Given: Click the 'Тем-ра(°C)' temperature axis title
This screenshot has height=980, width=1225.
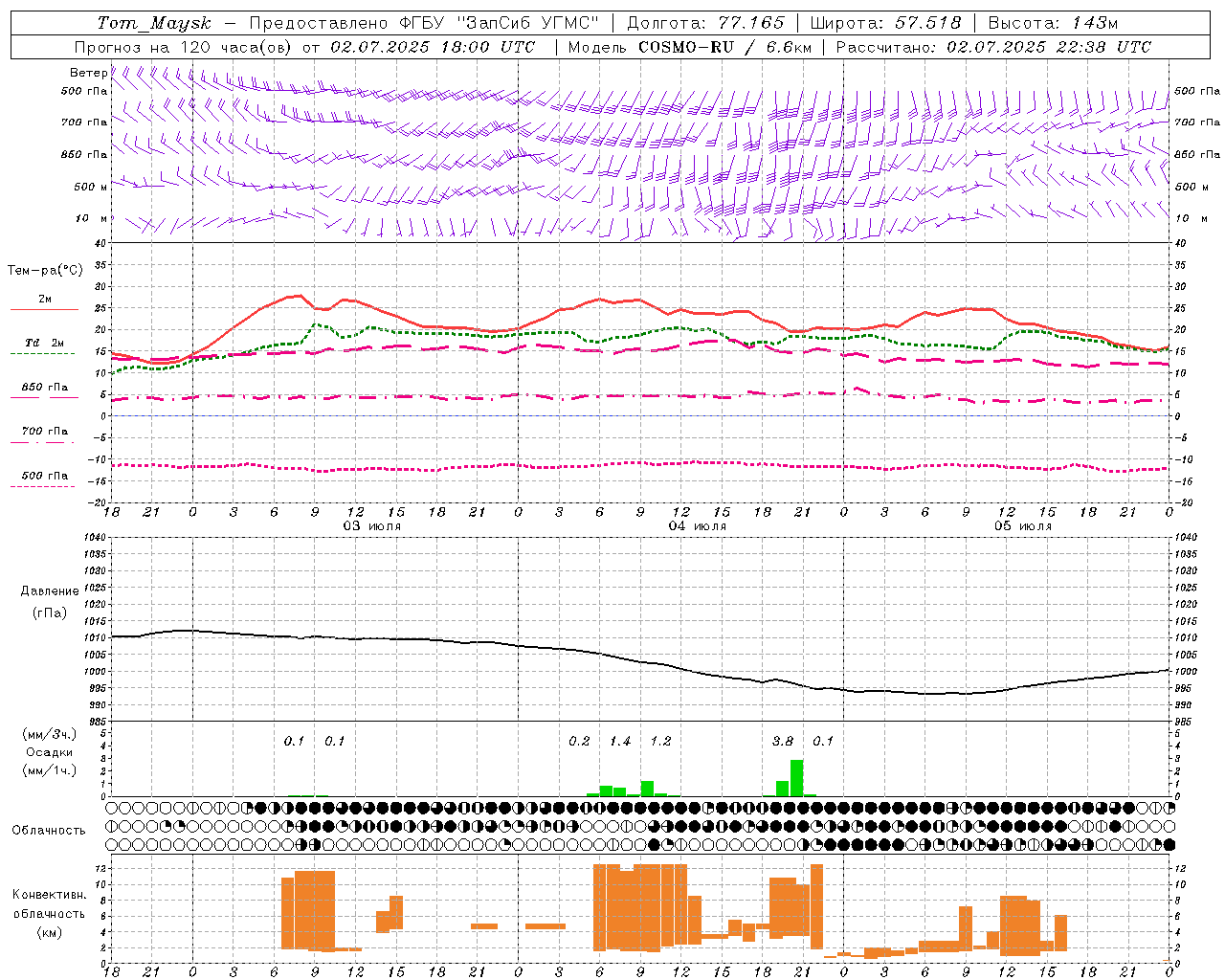Looking at the screenshot, I should coord(45,271).
